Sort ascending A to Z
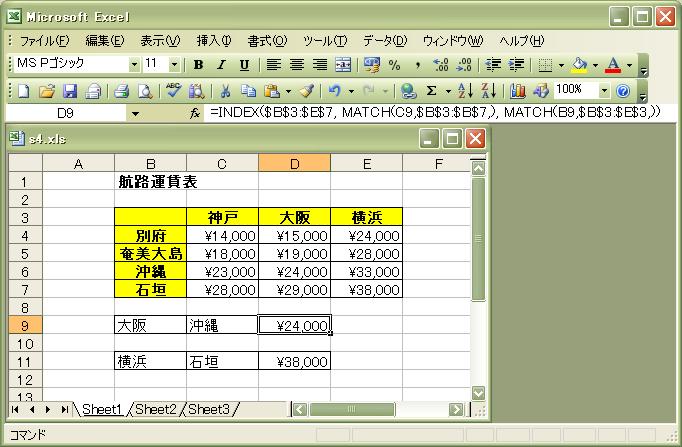The image size is (682, 447). coord(465,91)
